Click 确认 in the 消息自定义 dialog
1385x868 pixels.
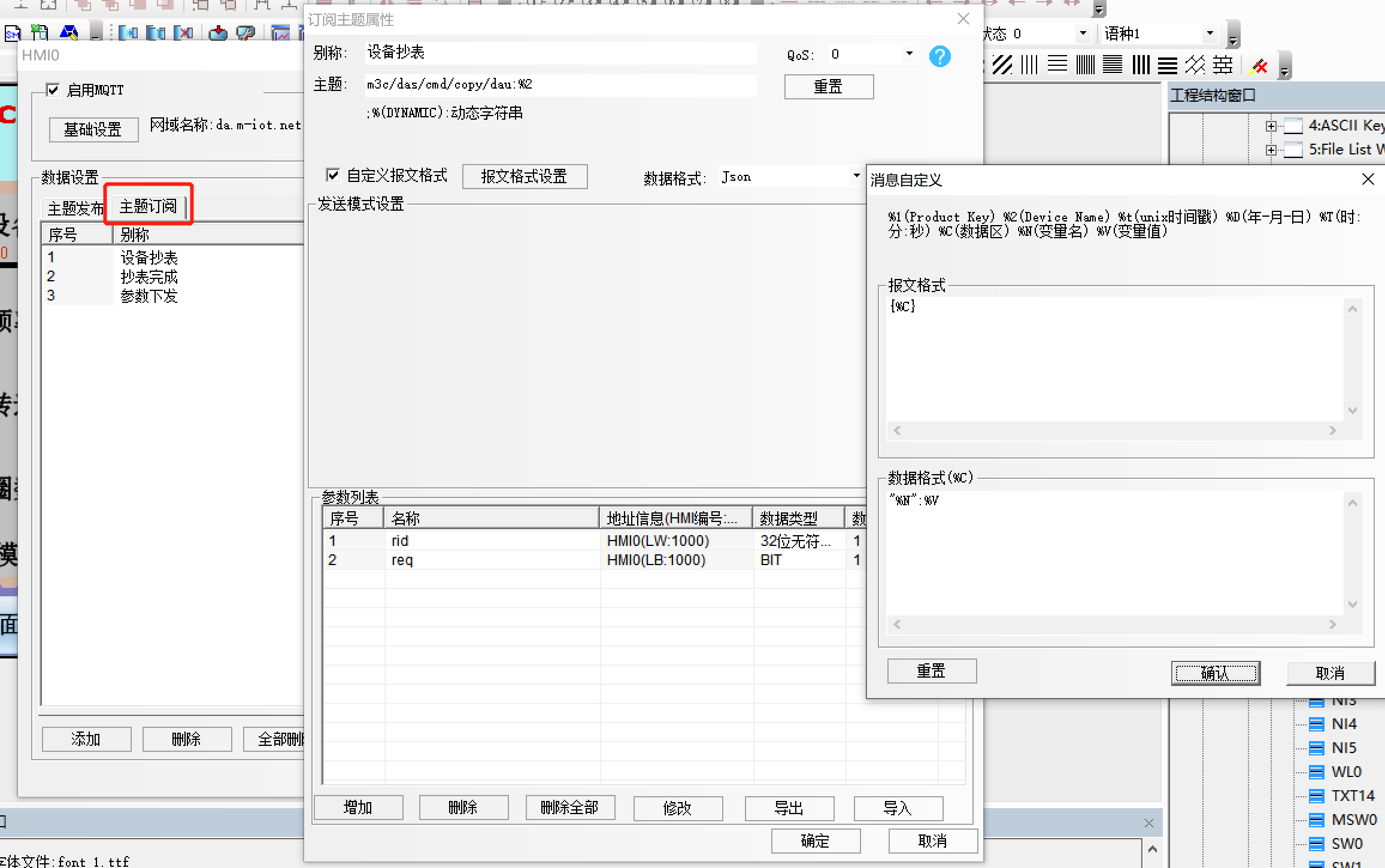pyautogui.click(x=1216, y=673)
